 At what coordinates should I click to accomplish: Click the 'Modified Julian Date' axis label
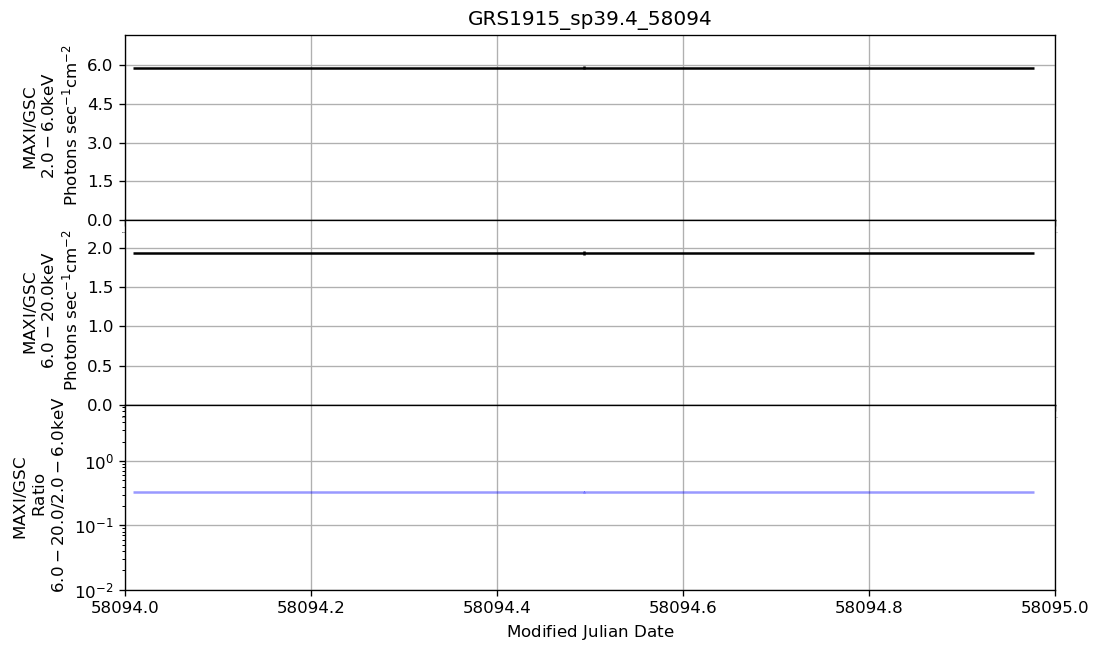point(590,632)
